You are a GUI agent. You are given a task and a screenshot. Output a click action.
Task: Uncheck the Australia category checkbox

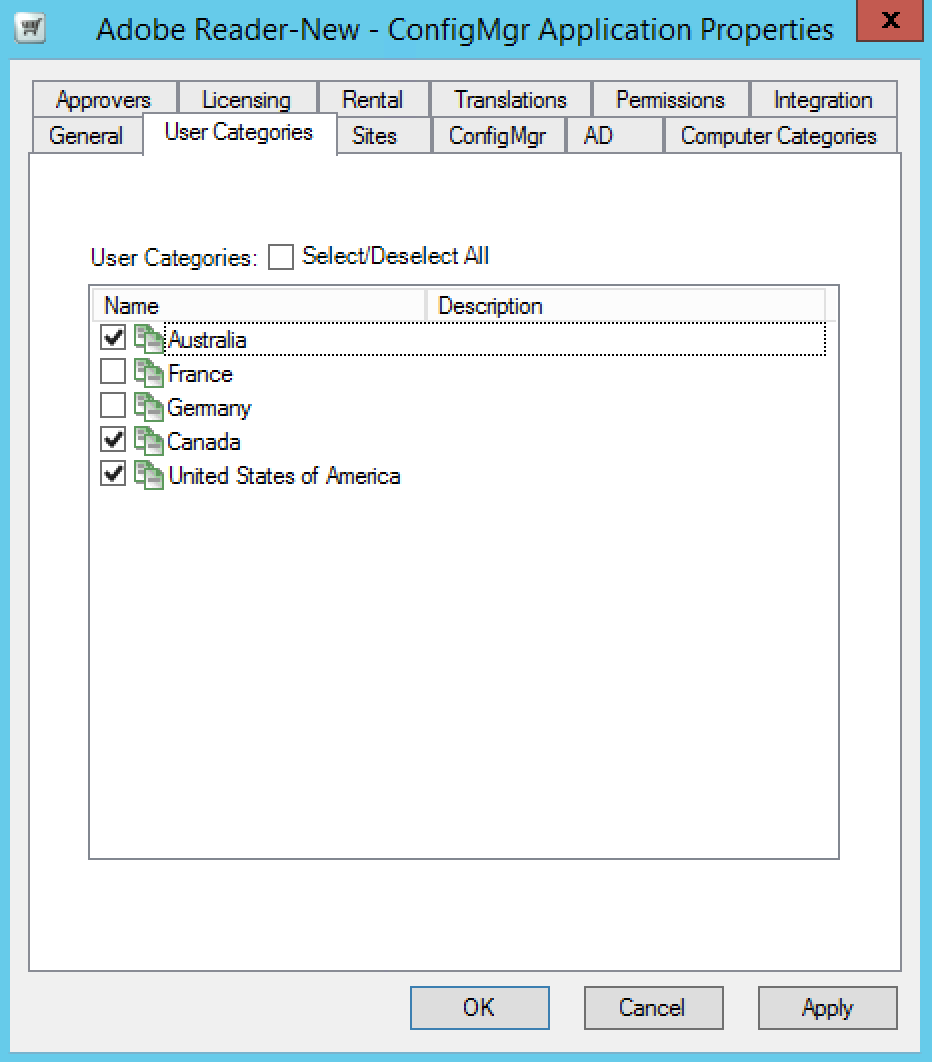coord(113,340)
